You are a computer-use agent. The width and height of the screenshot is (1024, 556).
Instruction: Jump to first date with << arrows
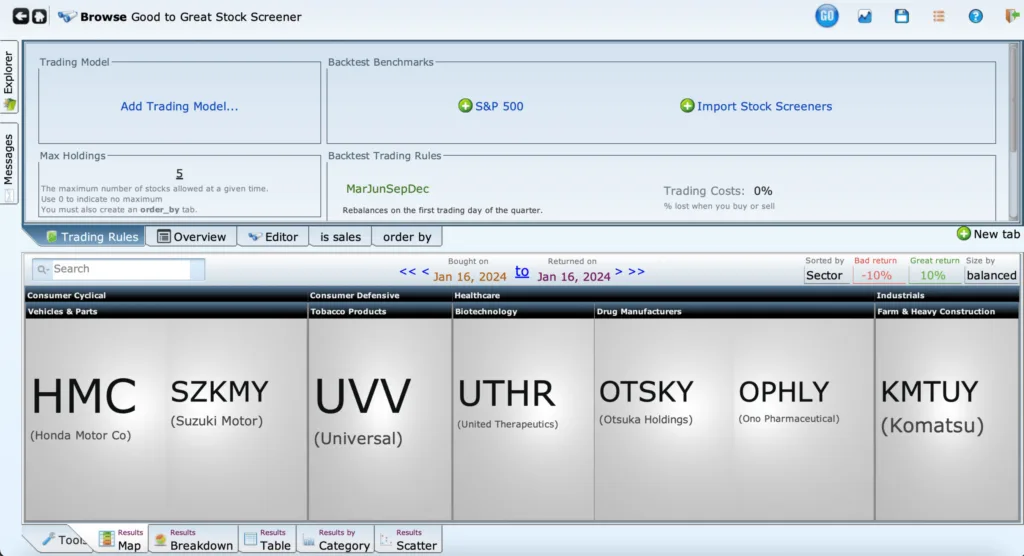408,272
